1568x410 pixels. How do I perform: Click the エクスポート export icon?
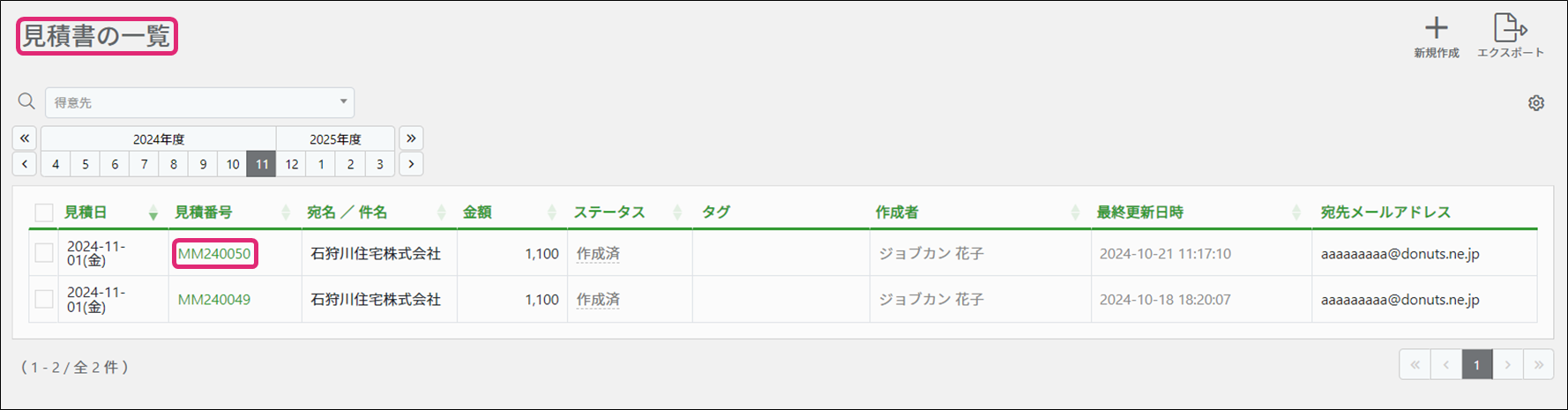(1510, 29)
